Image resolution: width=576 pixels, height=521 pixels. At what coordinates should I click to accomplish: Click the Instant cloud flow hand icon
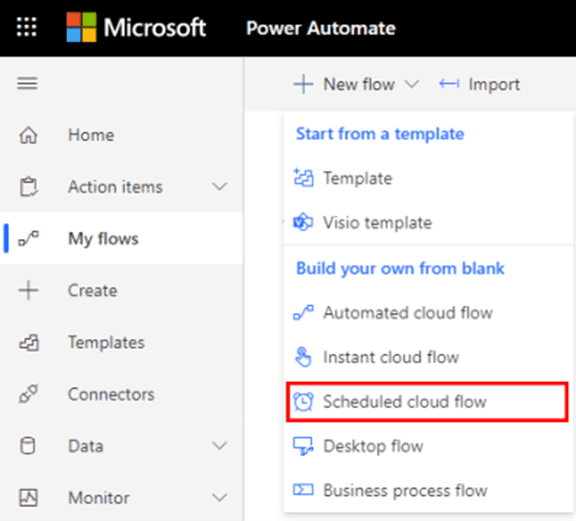(x=303, y=357)
